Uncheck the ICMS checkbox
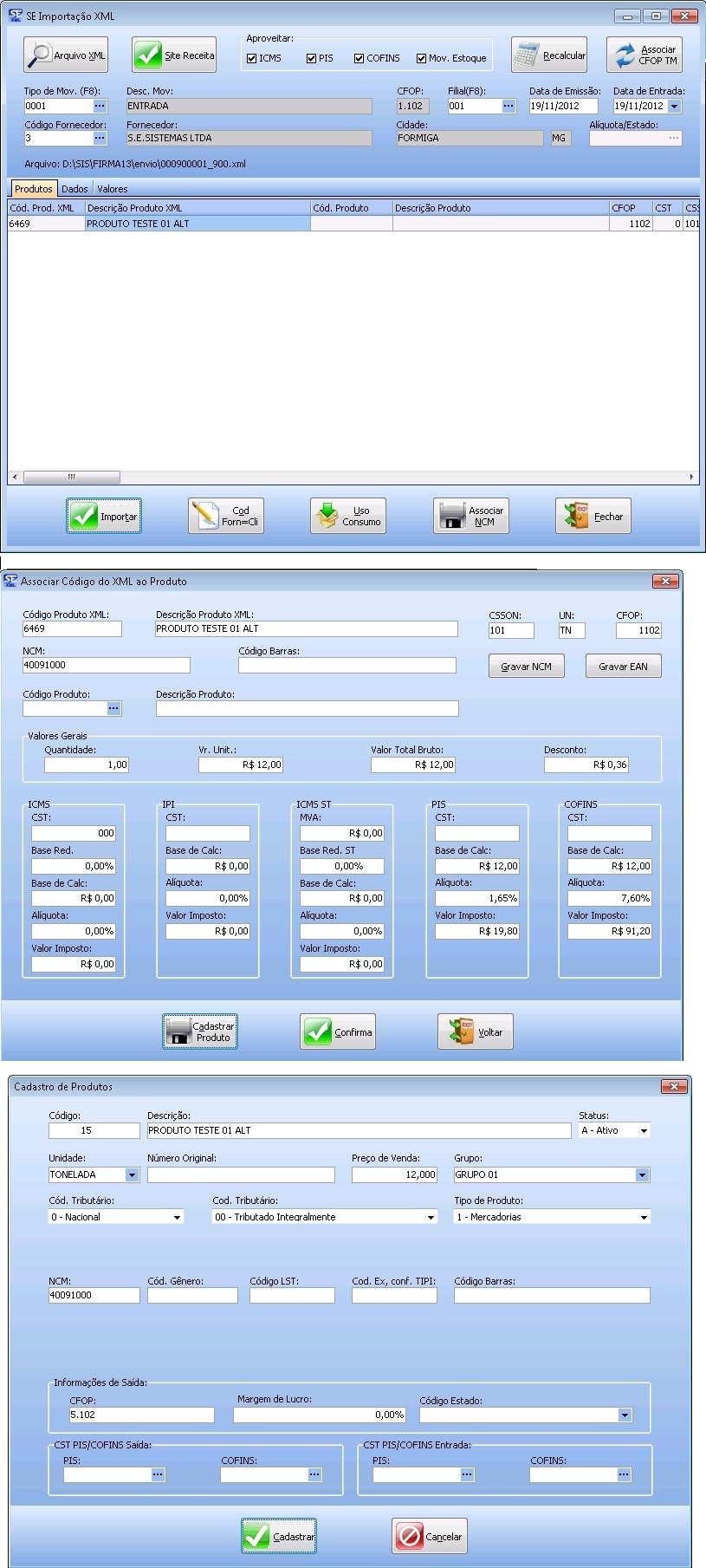 [252, 58]
